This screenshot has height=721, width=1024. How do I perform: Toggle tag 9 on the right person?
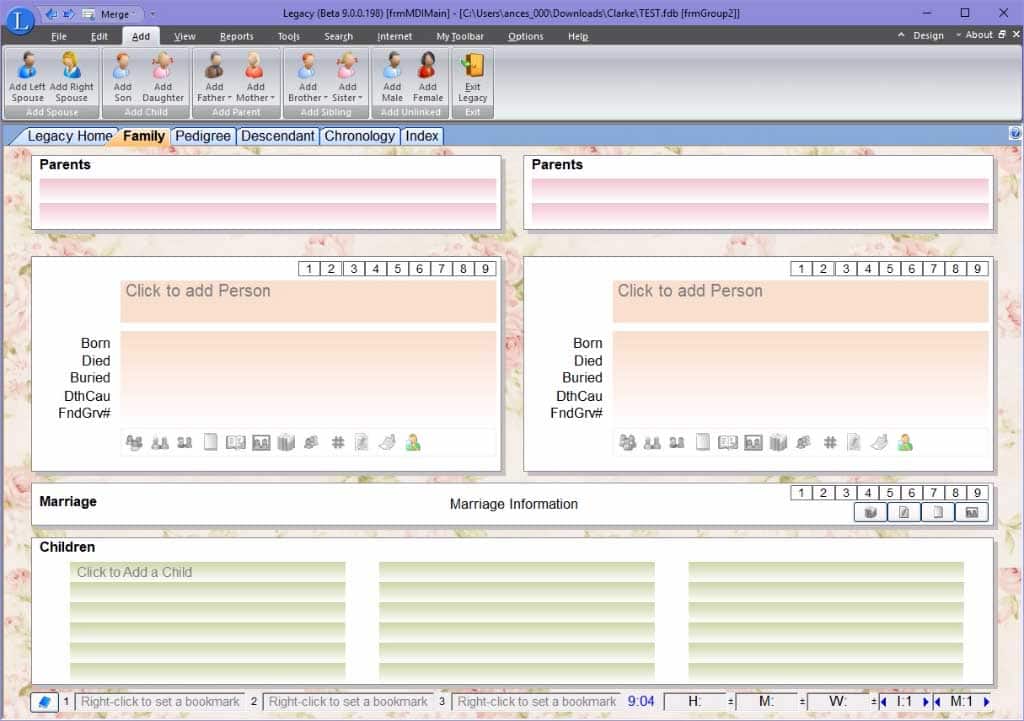click(979, 269)
